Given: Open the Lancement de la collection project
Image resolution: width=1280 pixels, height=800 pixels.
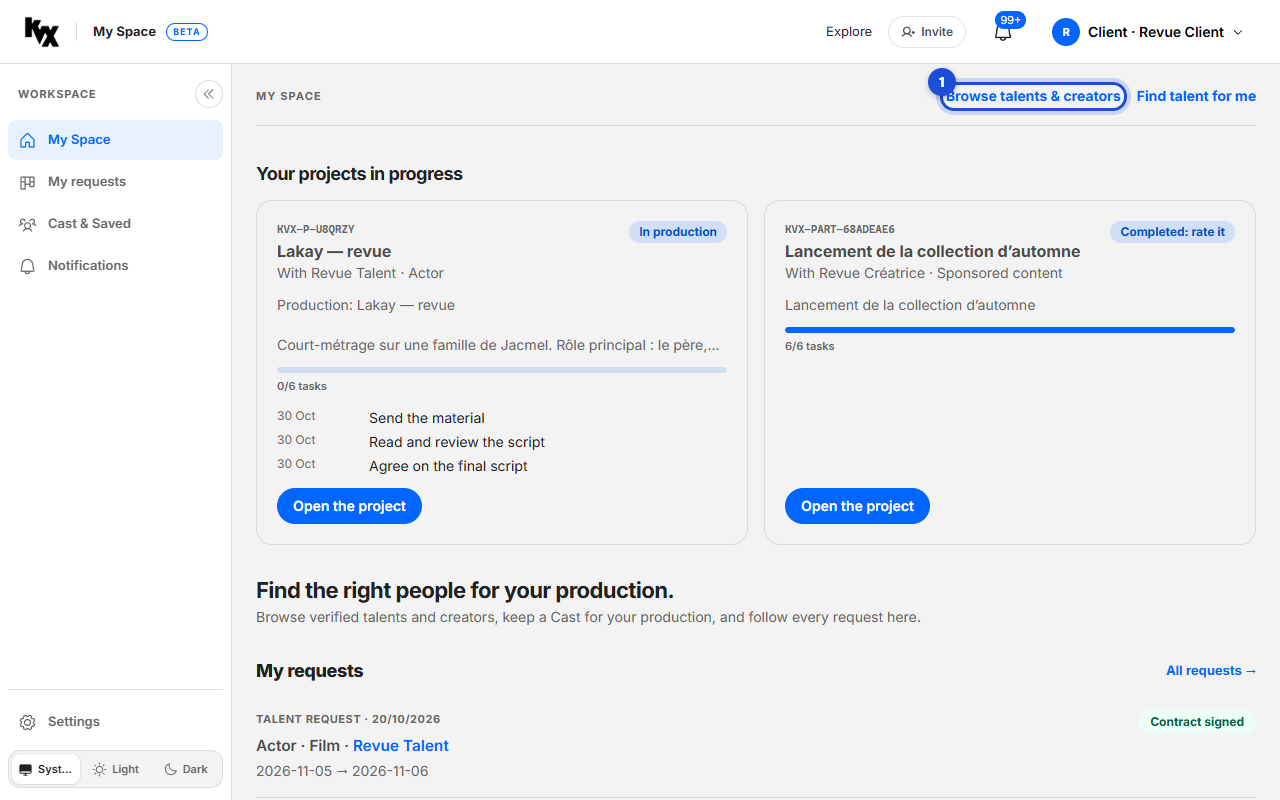Looking at the screenshot, I should [857, 506].
